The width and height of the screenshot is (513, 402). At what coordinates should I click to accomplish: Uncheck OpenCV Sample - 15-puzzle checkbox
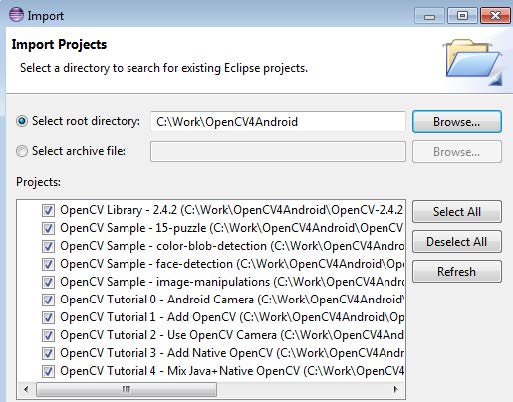click(48, 229)
